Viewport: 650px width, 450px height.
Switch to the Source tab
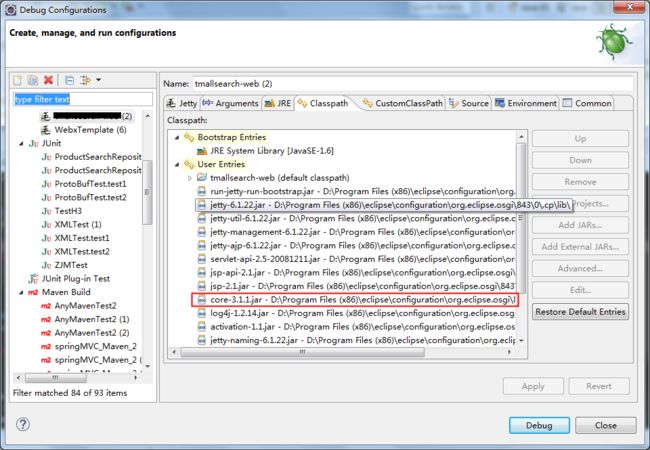click(x=469, y=103)
